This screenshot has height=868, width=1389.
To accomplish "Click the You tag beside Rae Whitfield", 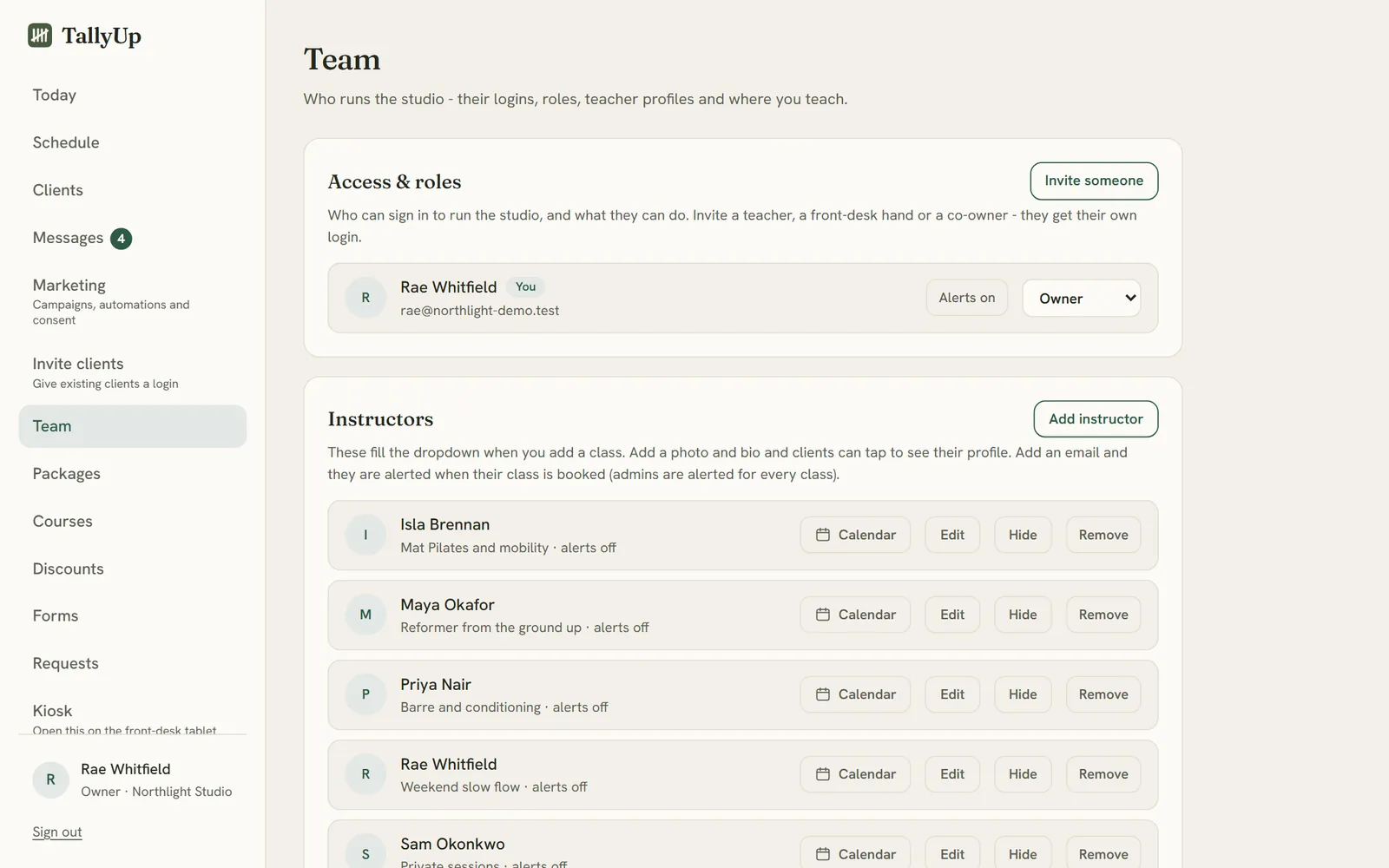I will (x=525, y=287).
